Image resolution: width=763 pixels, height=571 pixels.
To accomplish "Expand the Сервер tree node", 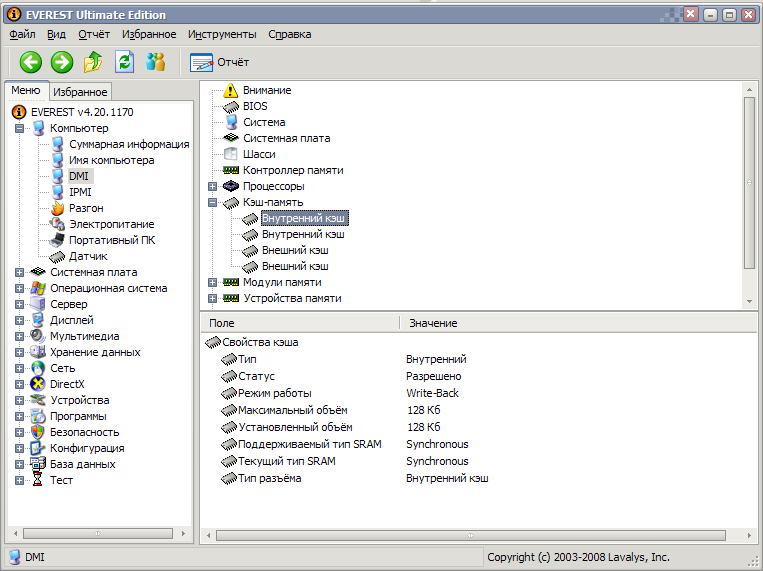I will (x=19, y=305).
